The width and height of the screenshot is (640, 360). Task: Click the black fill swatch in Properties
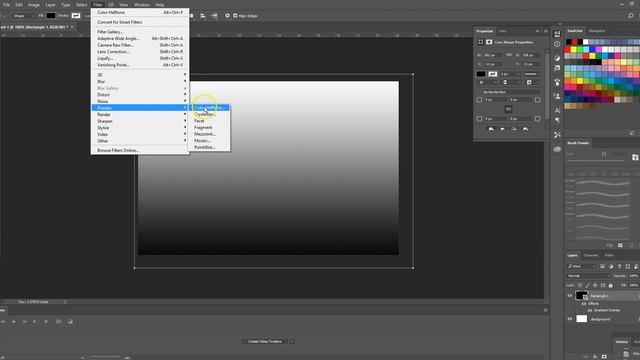481,74
